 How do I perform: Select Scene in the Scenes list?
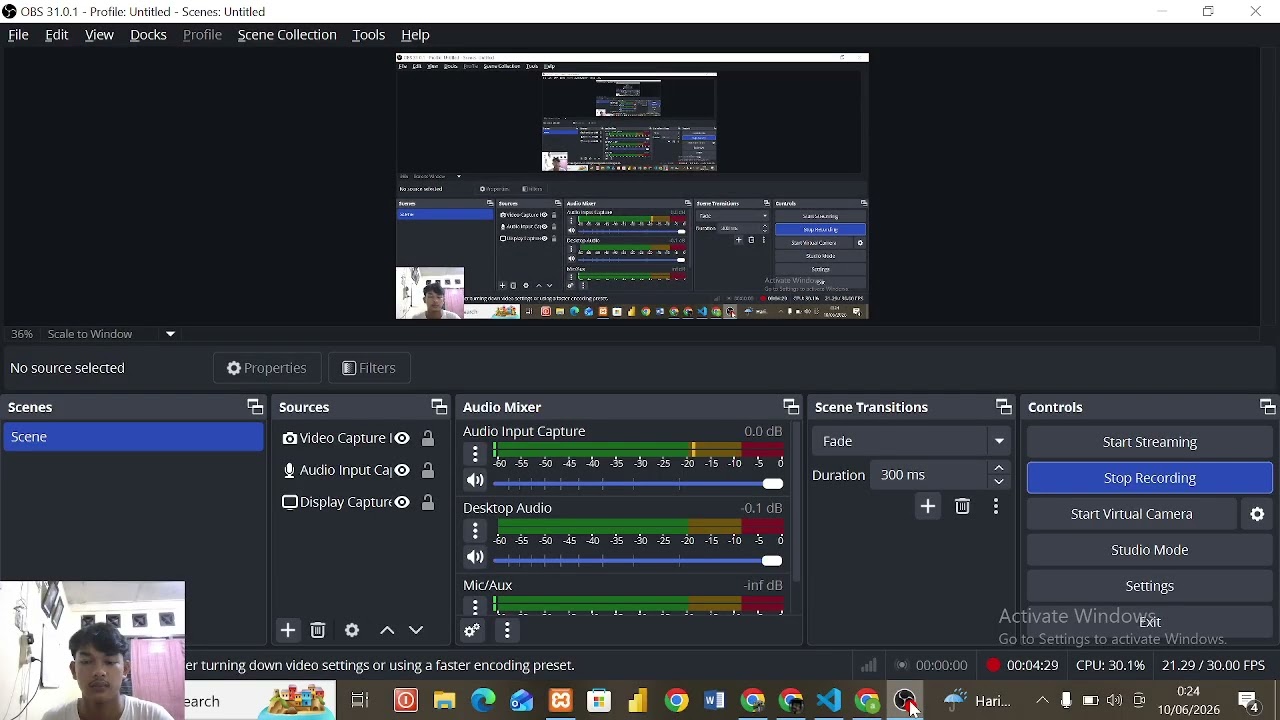pyautogui.click(x=134, y=438)
